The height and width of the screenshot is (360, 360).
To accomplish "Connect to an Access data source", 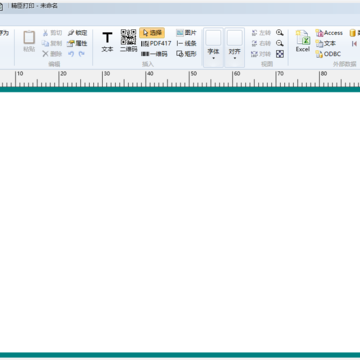I will click(329, 33).
